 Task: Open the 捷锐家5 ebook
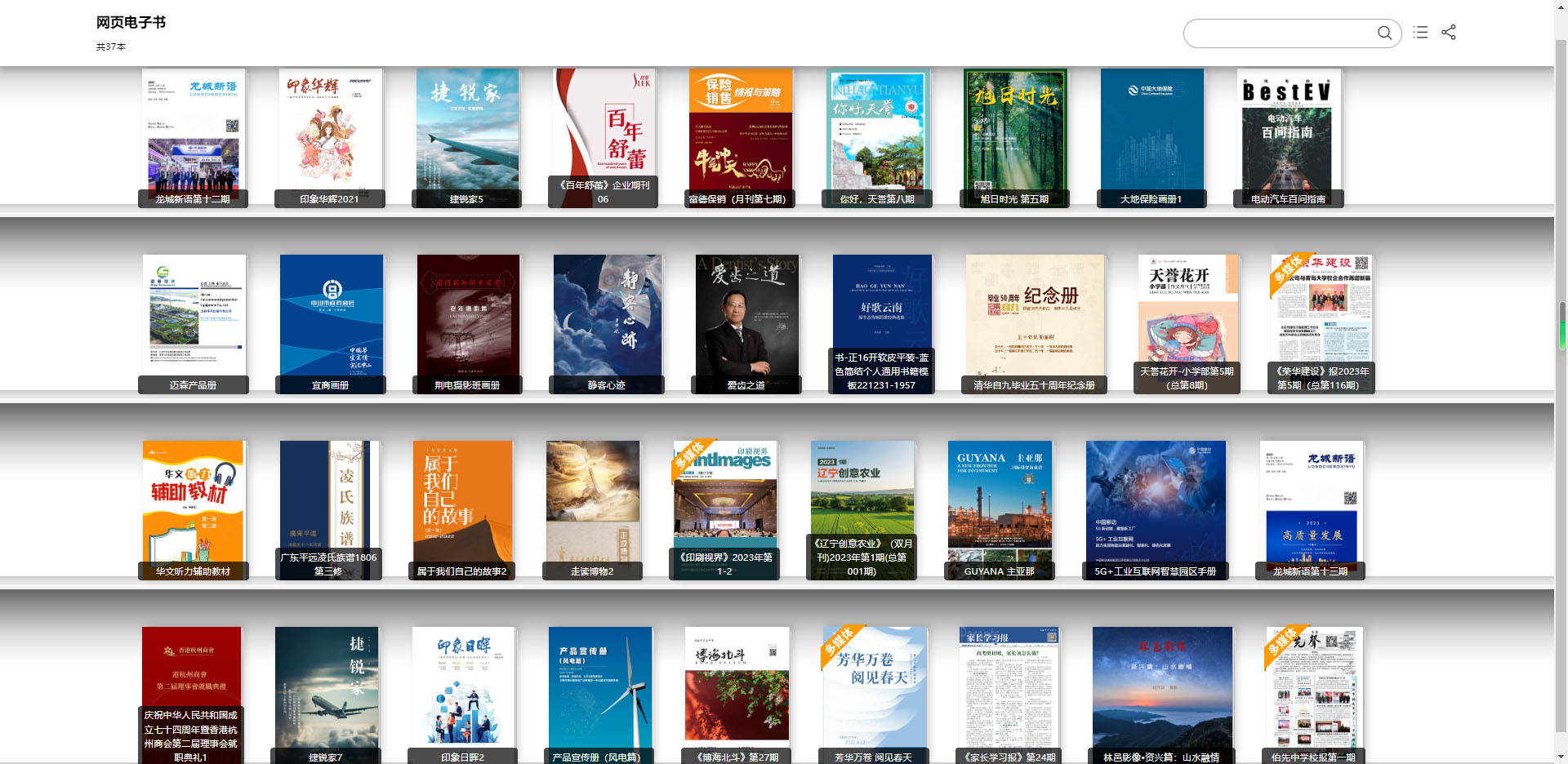[467, 131]
